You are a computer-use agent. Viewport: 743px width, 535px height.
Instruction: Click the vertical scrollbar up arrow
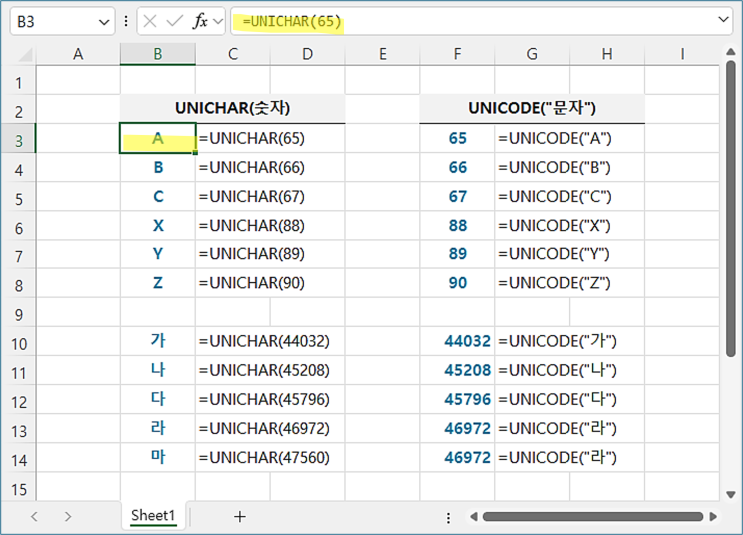click(x=731, y=52)
